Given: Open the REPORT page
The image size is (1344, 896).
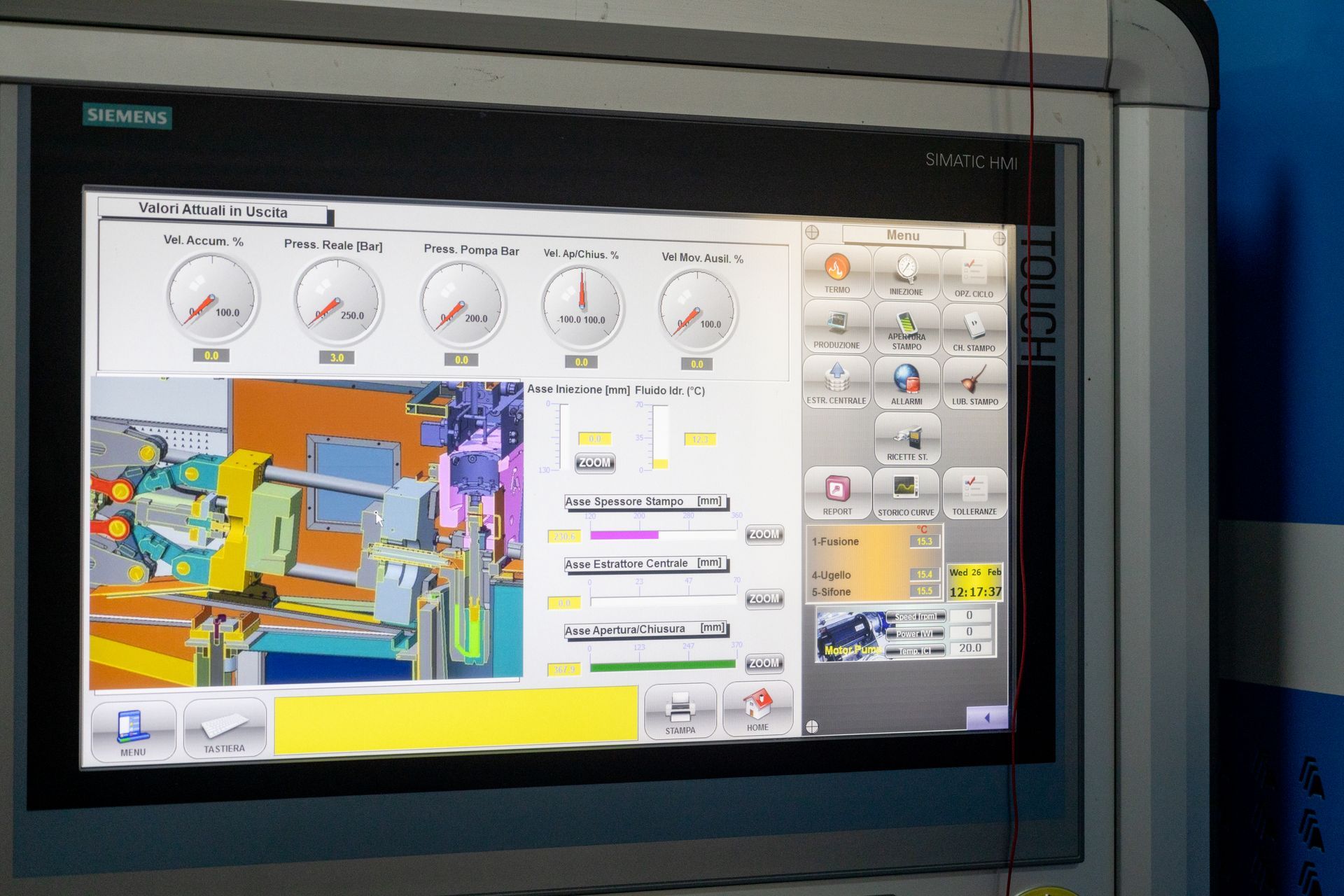Looking at the screenshot, I should [837, 493].
